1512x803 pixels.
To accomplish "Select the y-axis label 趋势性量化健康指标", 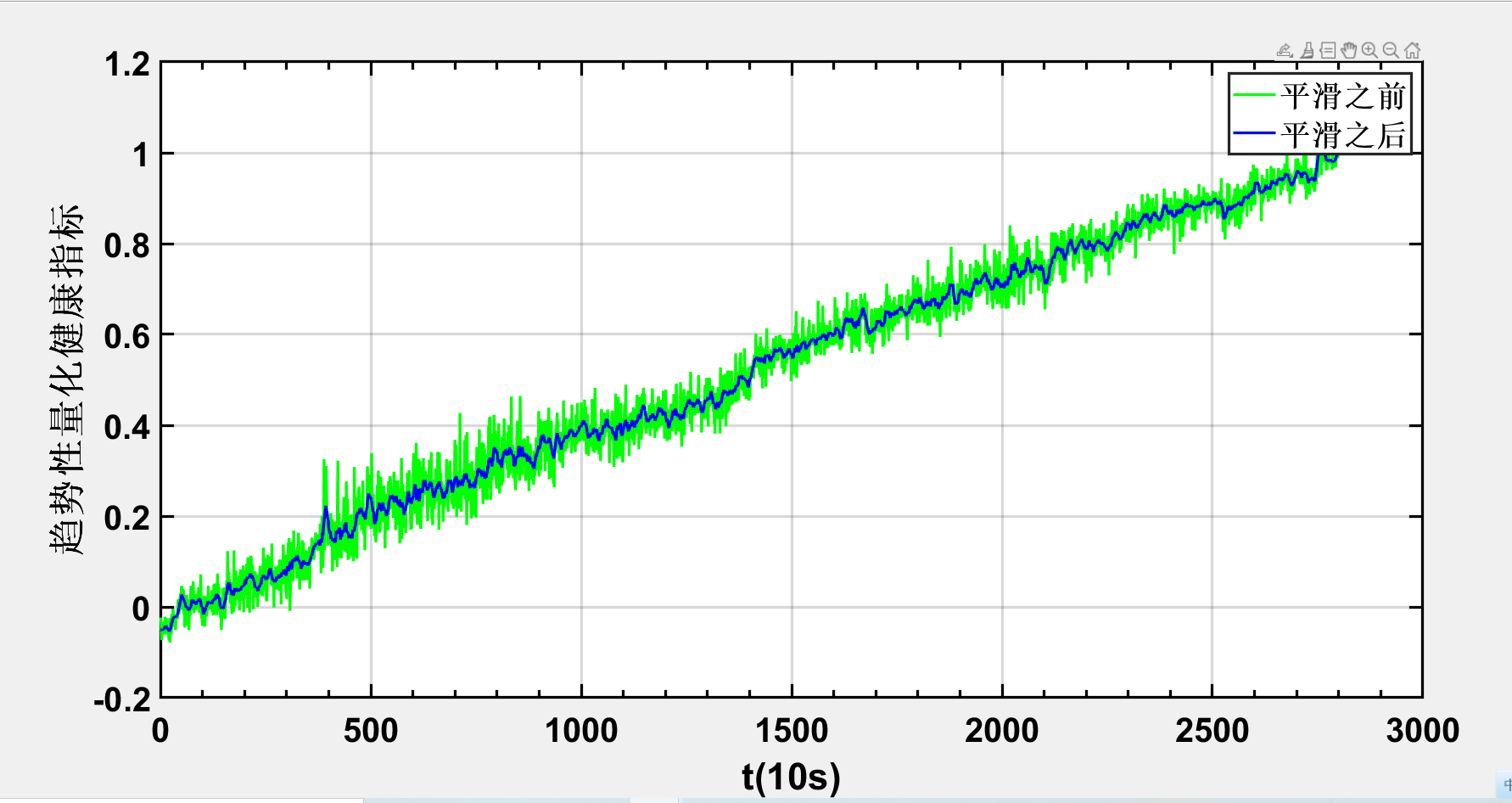I will click(66, 379).
